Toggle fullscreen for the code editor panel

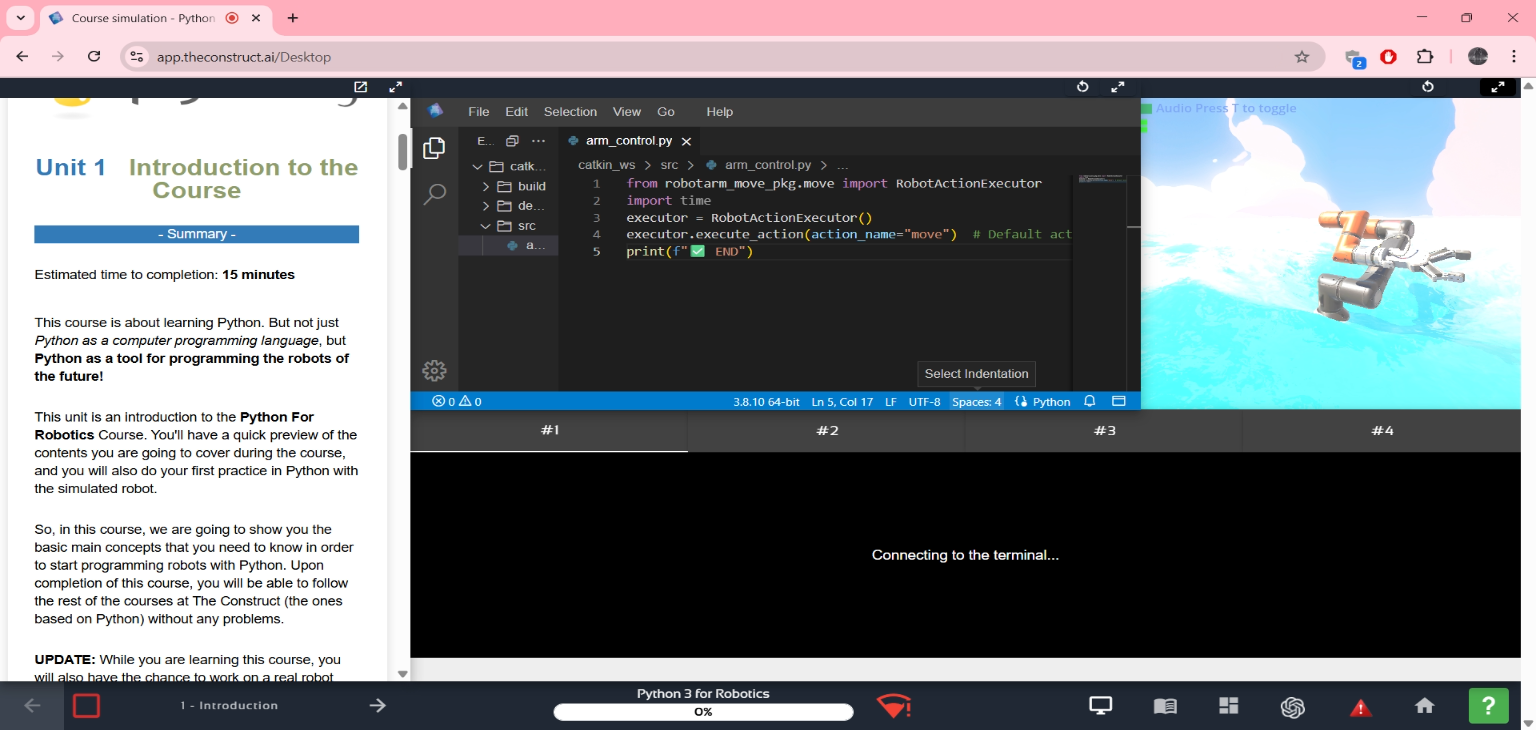click(x=1118, y=87)
